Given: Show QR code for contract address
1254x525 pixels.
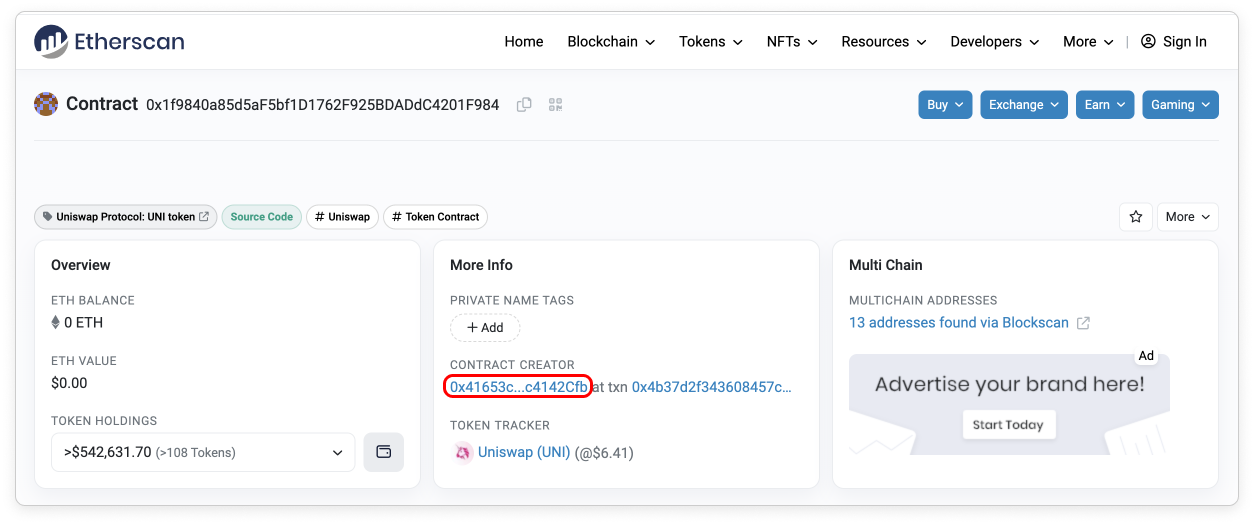Looking at the screenshot, I should pyautogui.click(x=556, y=105).
